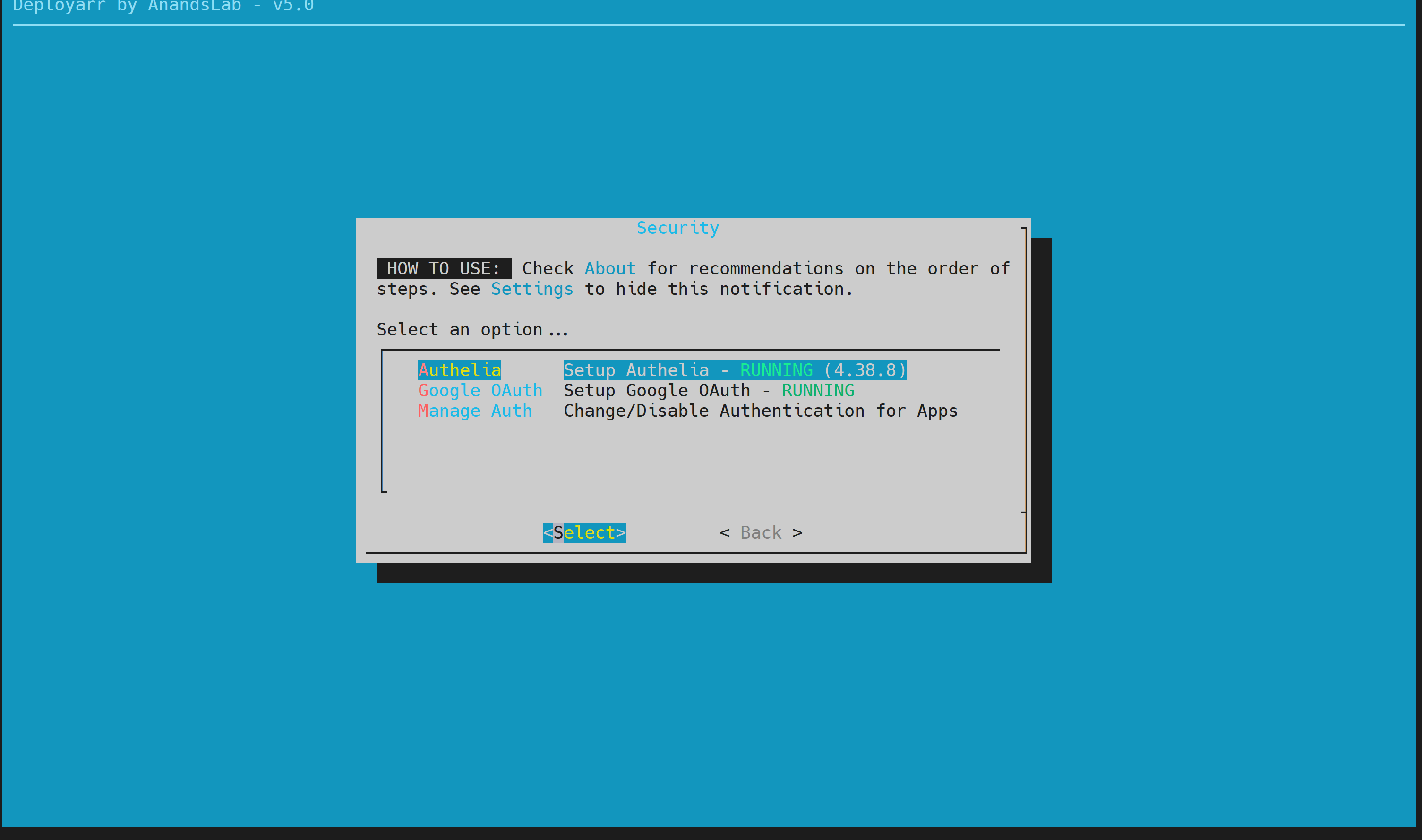
Task: Click the Security dialog title
Action: [x=677, y=228]
